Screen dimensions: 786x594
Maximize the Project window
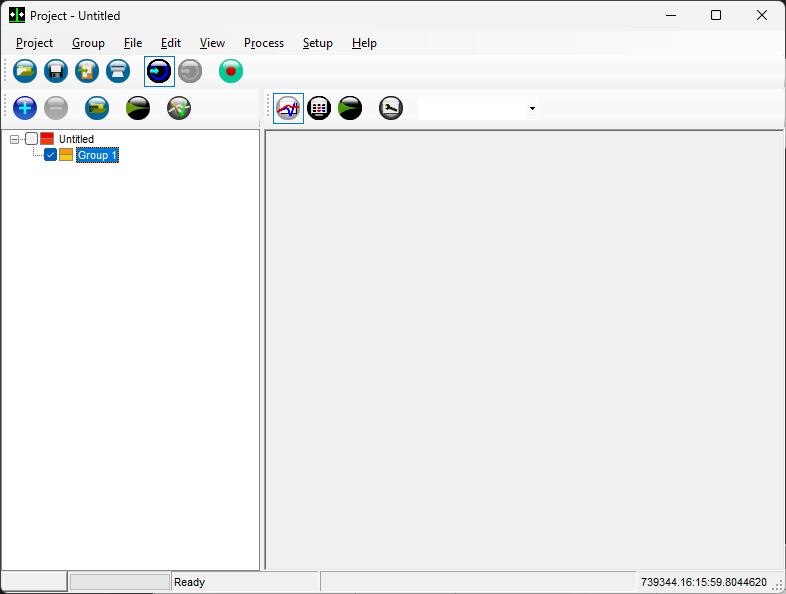[716, 16]
